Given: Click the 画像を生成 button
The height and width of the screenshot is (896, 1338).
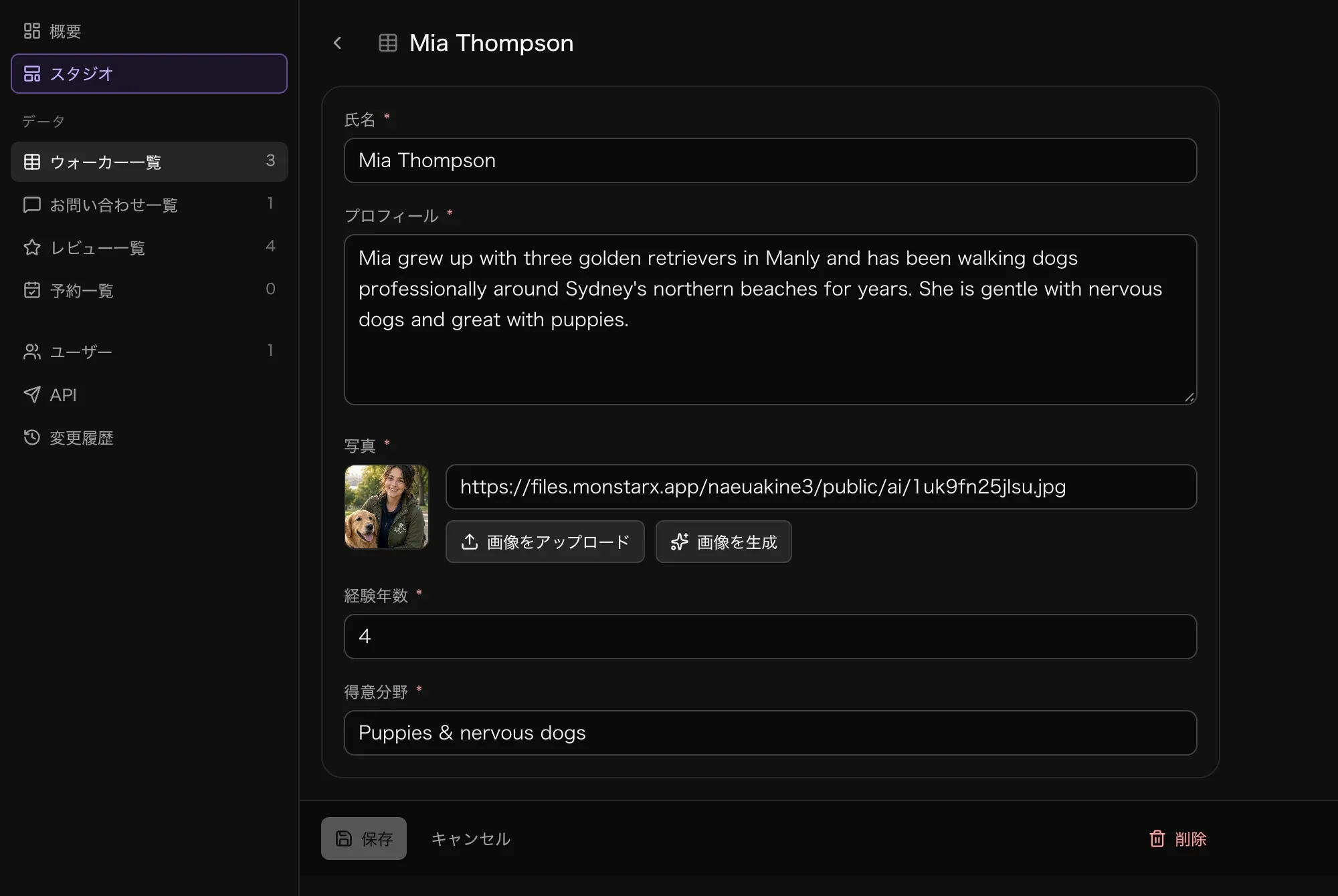Looking at the screenshot, I should [724, 542].
